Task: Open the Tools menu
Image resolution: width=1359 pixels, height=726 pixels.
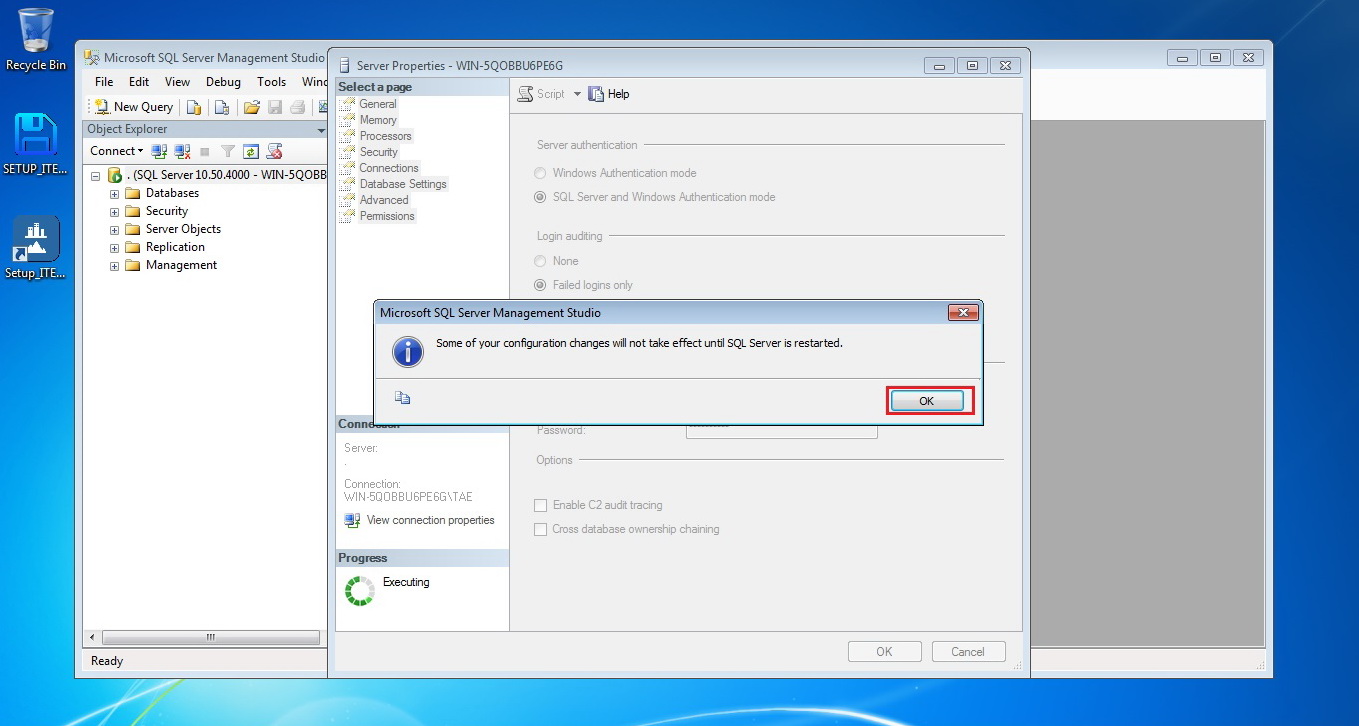Action: tap(271, 82)
